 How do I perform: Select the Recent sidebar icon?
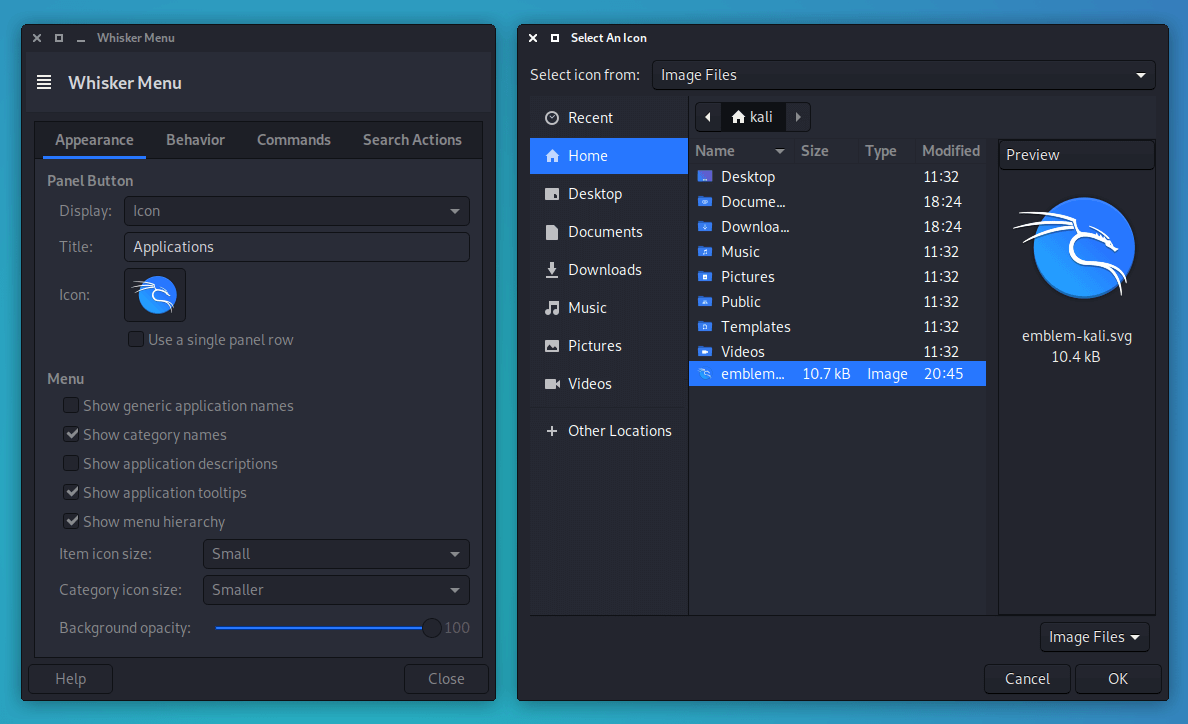(x=551, y=117)
